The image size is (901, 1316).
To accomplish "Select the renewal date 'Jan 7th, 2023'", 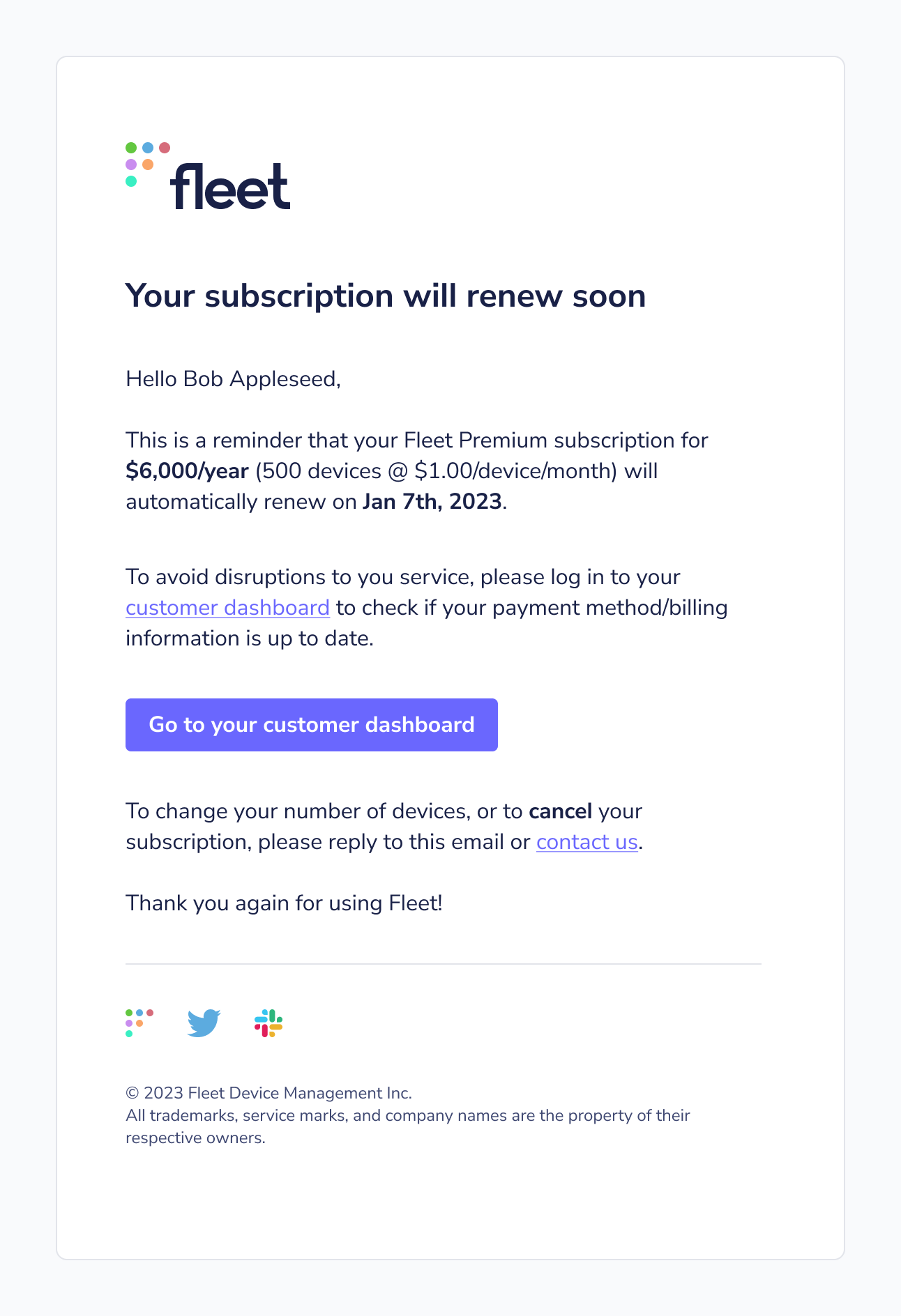I will (x=433, y=501).
